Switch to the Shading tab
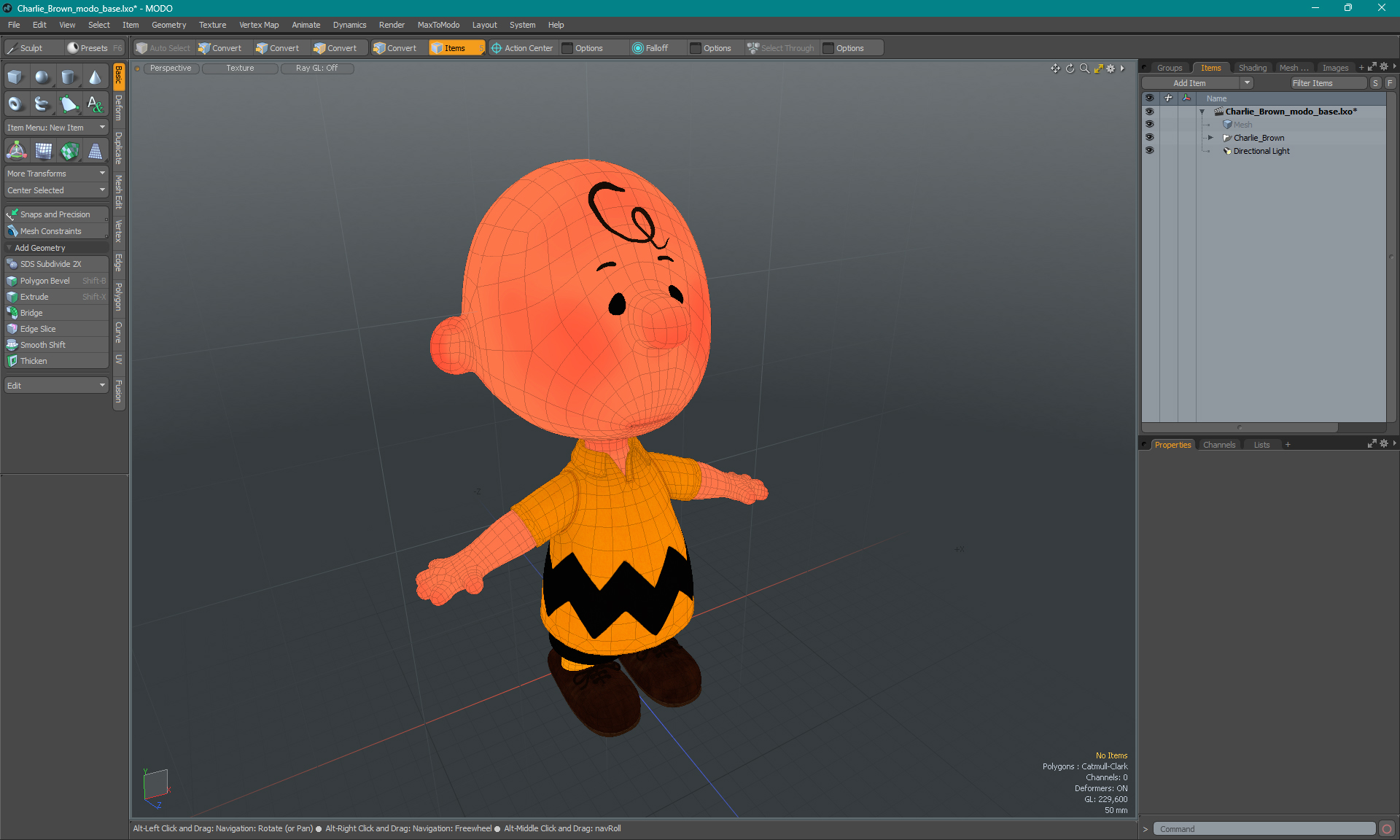The height and width of the screenshot is (840, 1400). click(x=1252, y=68)
